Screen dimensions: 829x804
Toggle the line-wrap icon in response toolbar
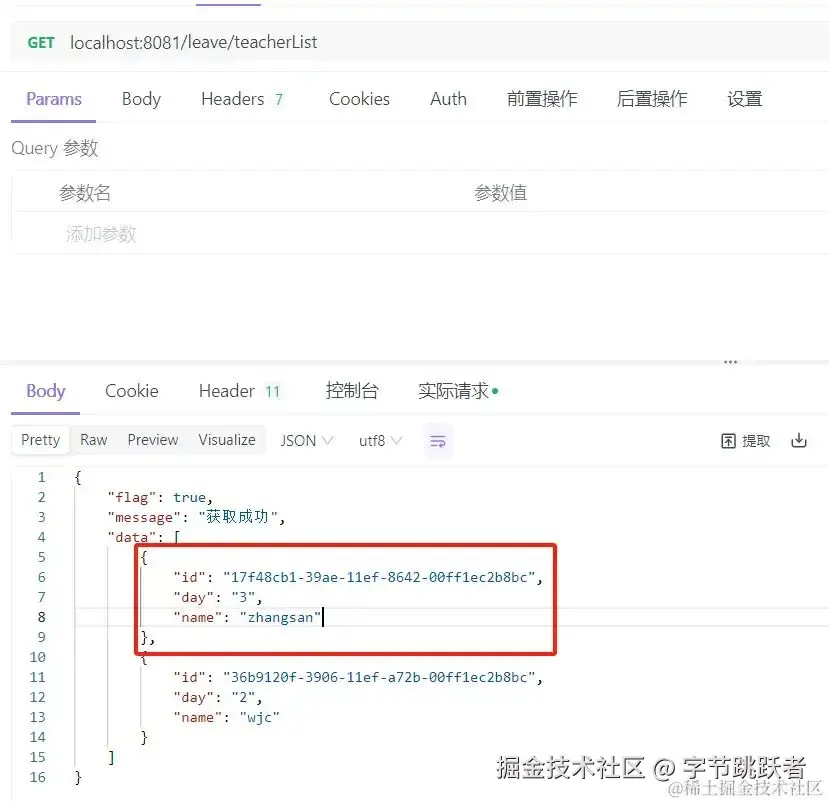438,440
